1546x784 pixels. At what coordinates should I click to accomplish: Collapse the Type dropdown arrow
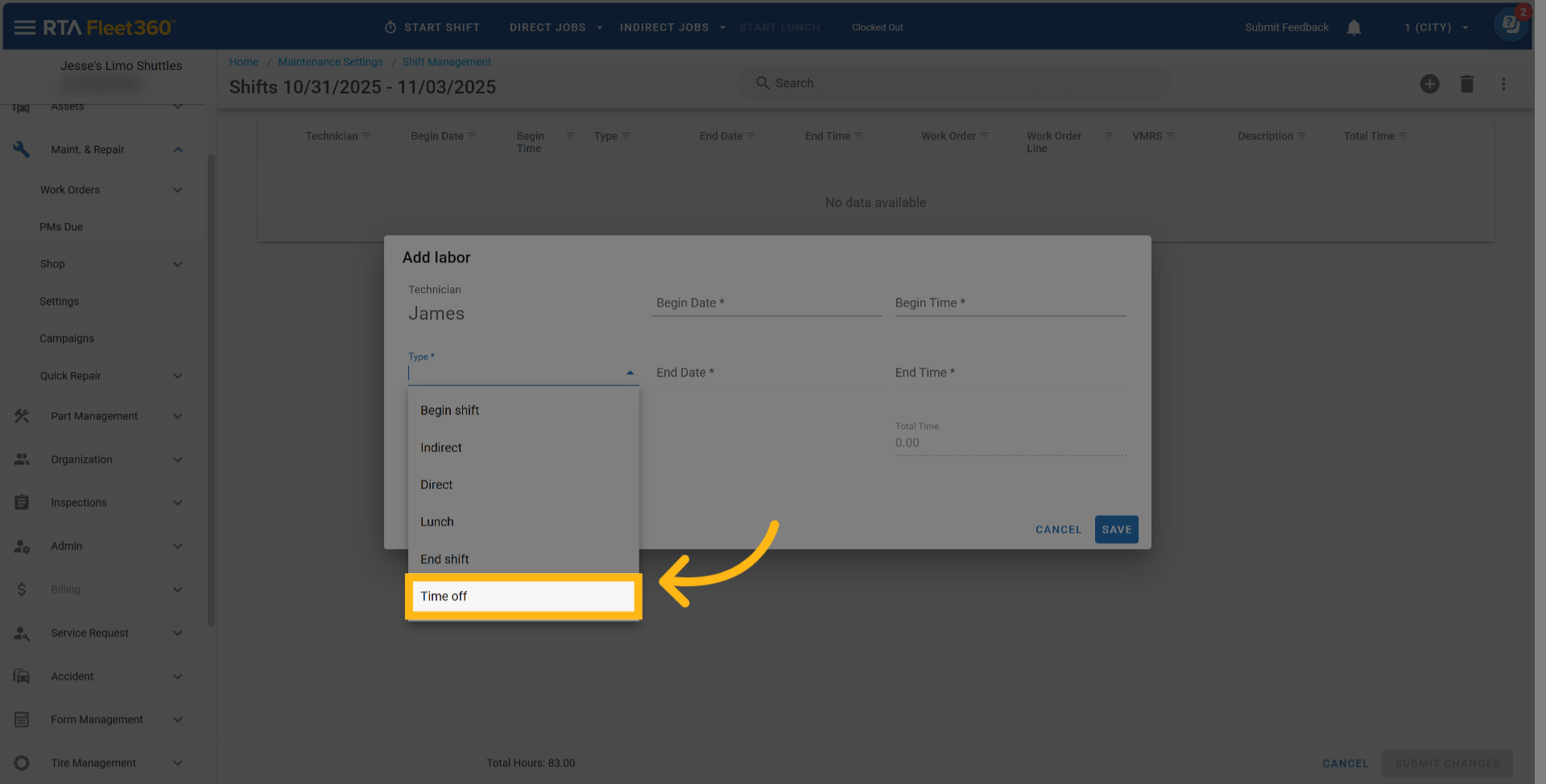coord(630,373)
